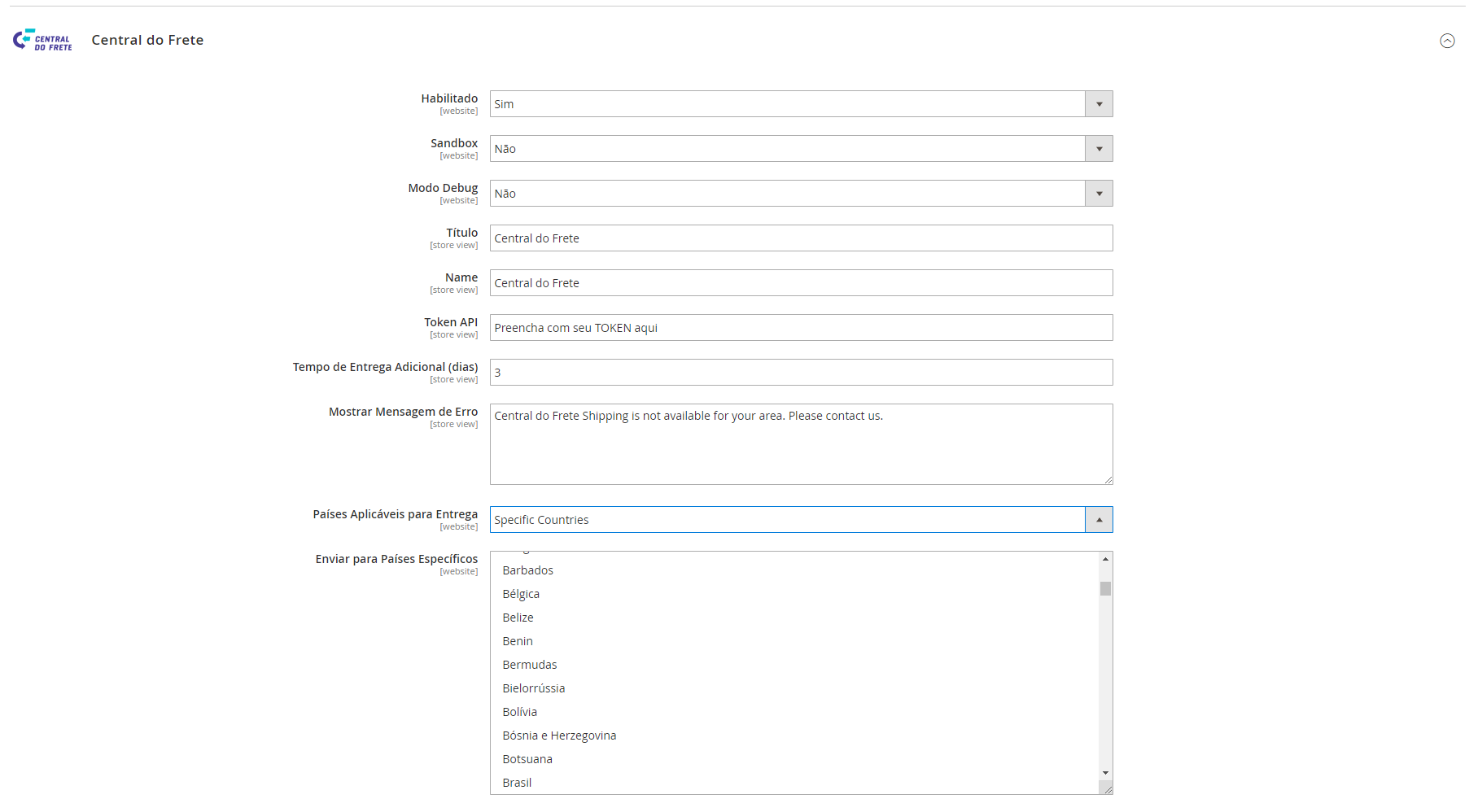Click the Enviar para Países Específicos label
The width and height of the screenshot is (1469, 812).
point(396,559)
